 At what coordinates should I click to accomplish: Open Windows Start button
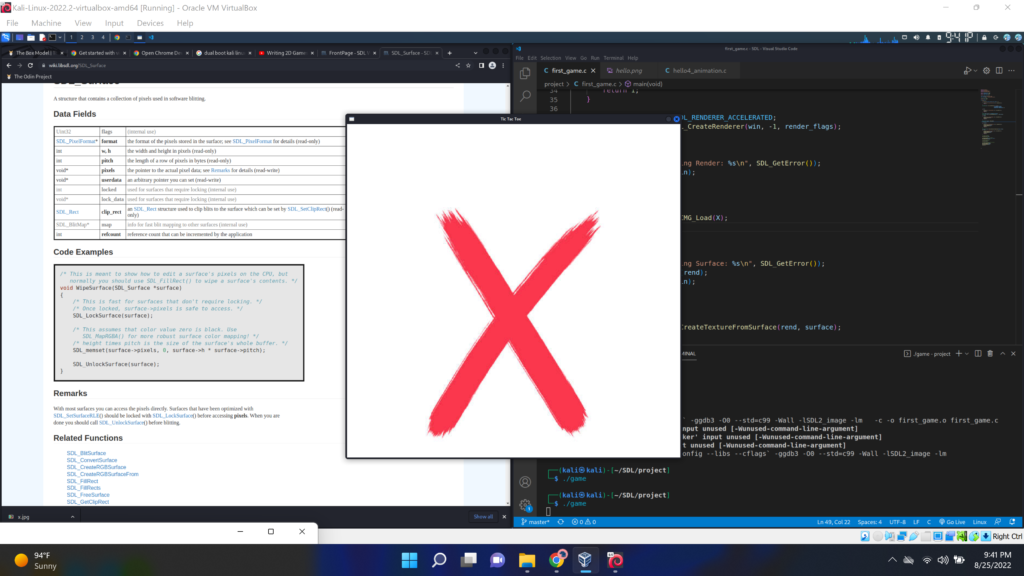coord(409,560)
